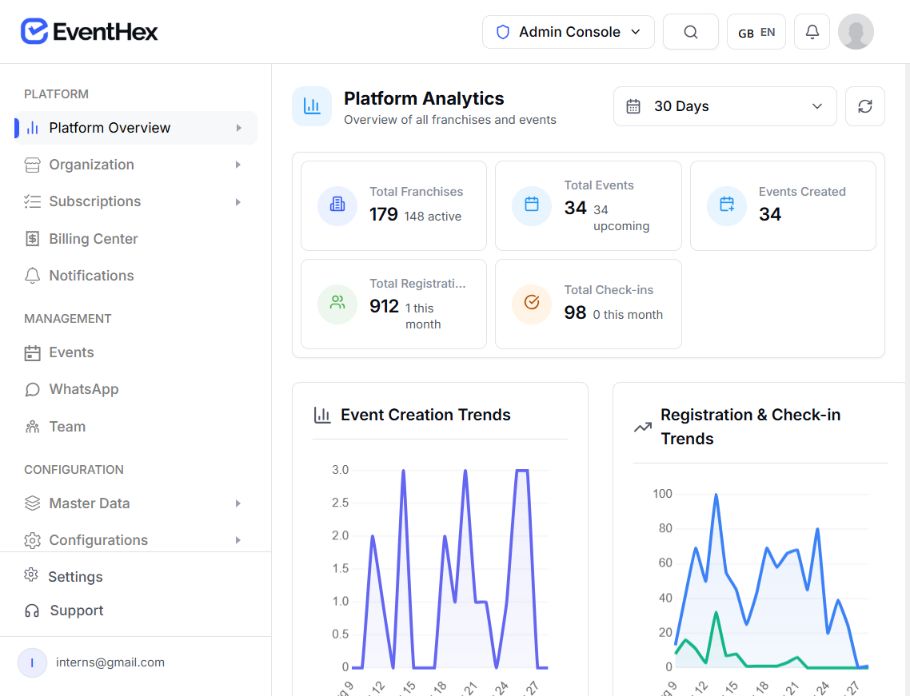Open WhatsApp menu item
Screen dimensions: 910x696
click(x=135, y=390)
